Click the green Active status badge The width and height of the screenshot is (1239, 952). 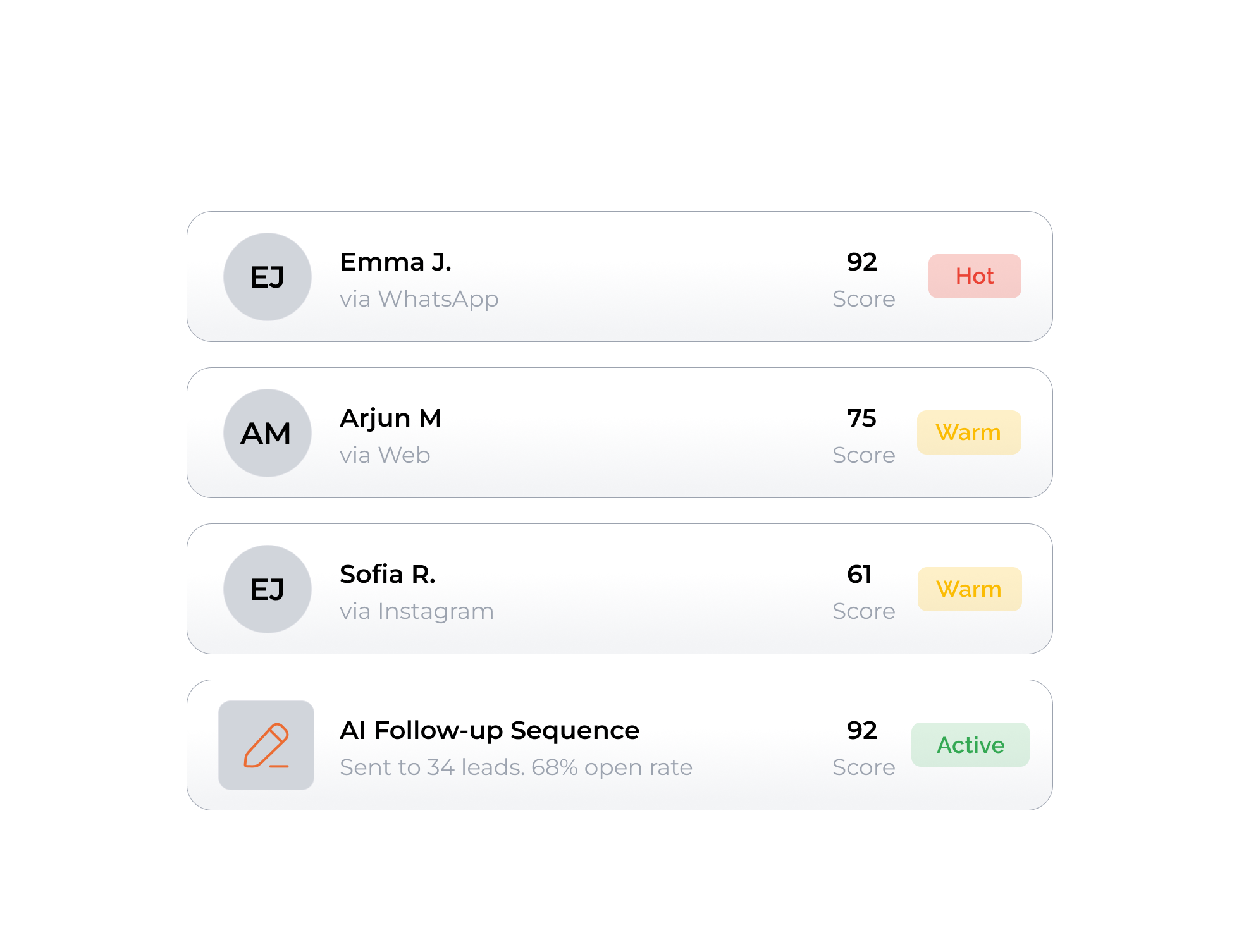click(970, 745)
